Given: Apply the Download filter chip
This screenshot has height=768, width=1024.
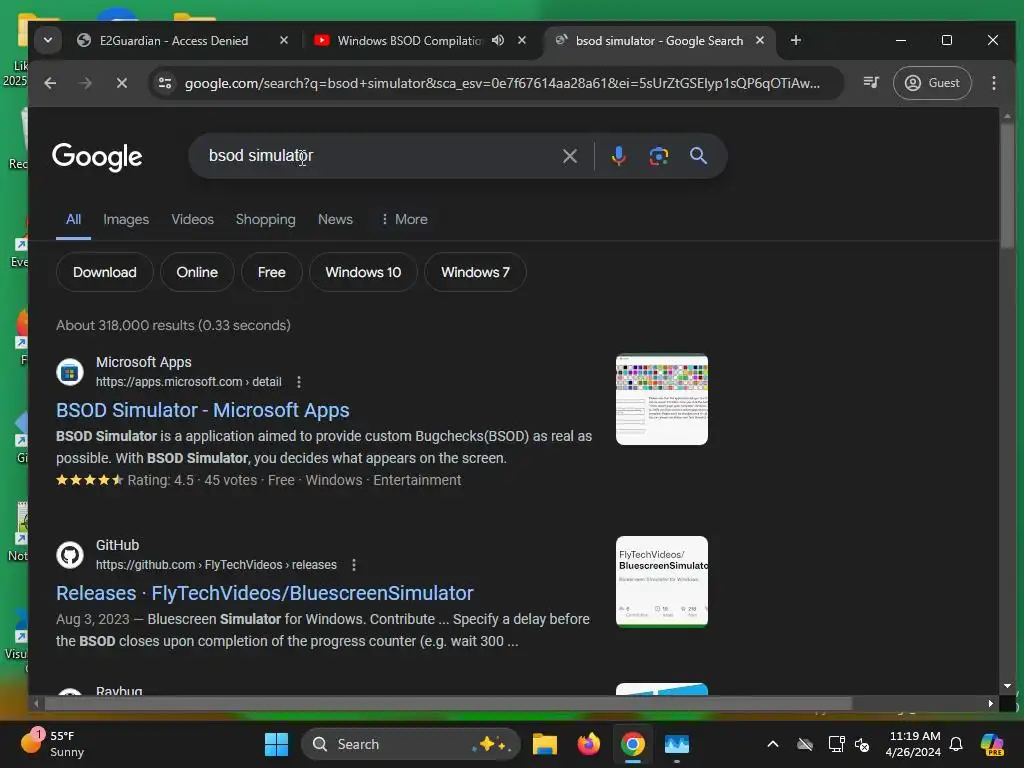Looking at the screenshot, I should (x=104, y=272).
